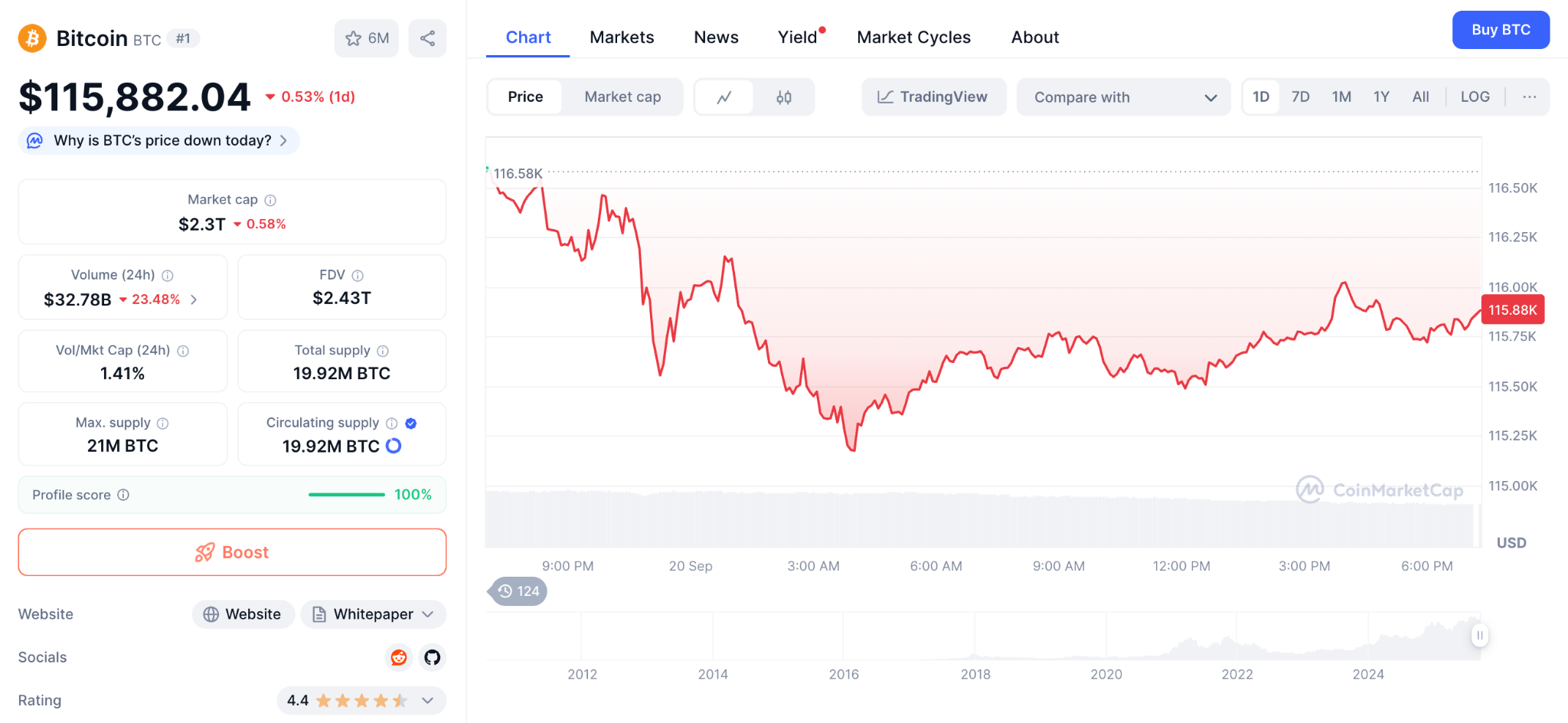Open the GitHub social link icon
Viewport: 1568px width, 723px height.
tap(433, 657)
